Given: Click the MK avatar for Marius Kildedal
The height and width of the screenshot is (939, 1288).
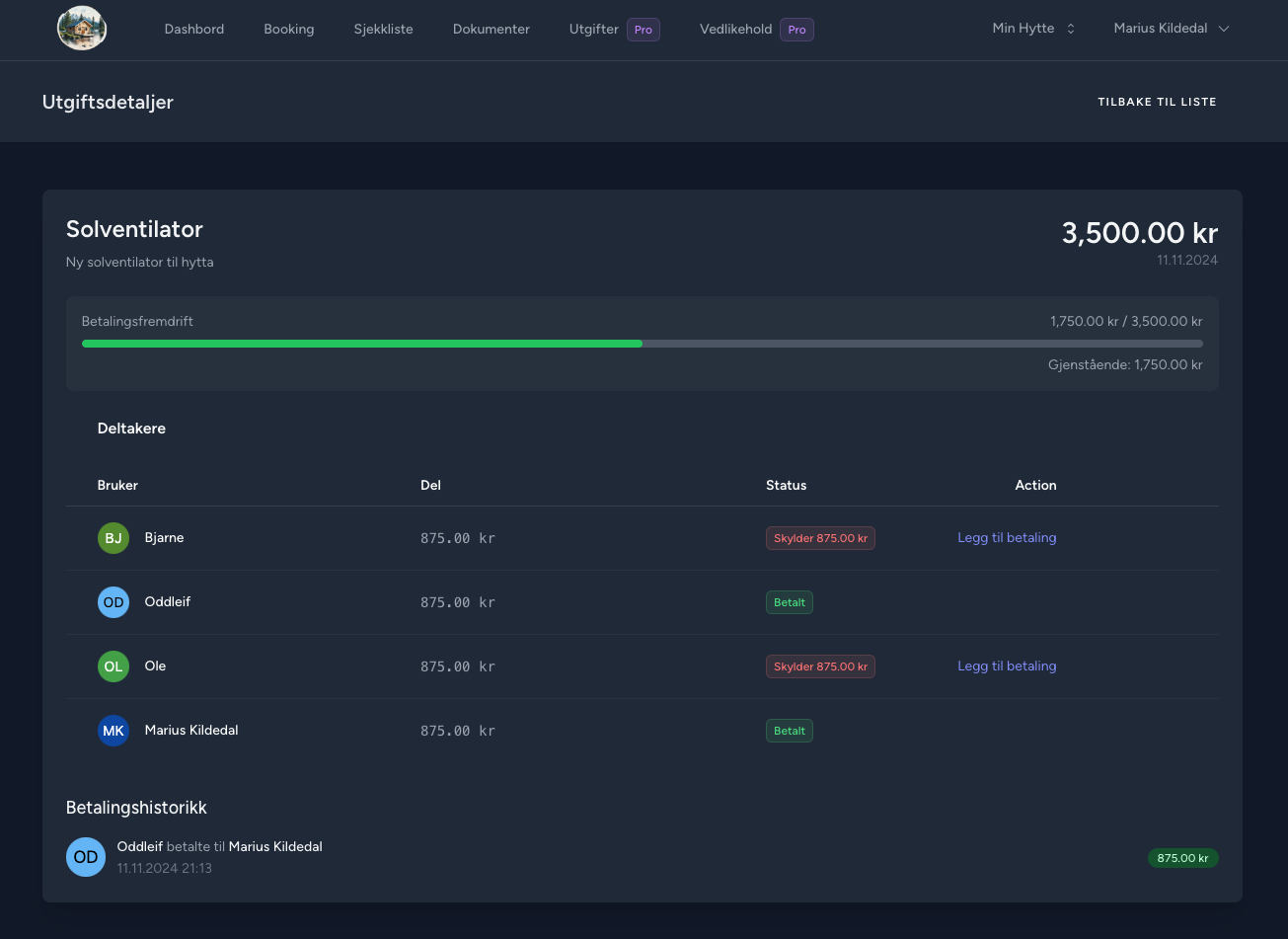Looking at the screenshot, I should [114, 731].
